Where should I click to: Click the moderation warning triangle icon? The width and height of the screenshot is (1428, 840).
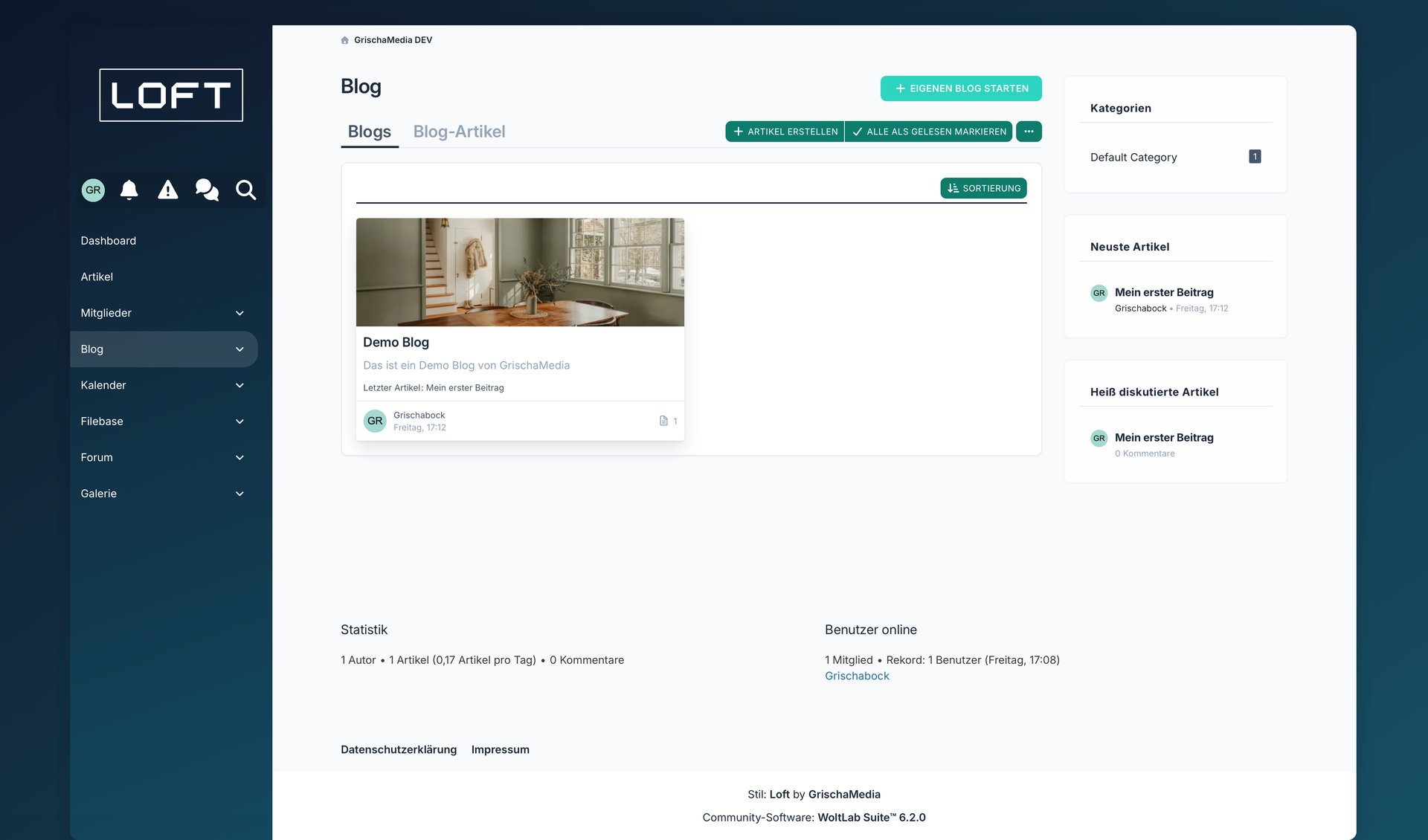click(168, 190)
